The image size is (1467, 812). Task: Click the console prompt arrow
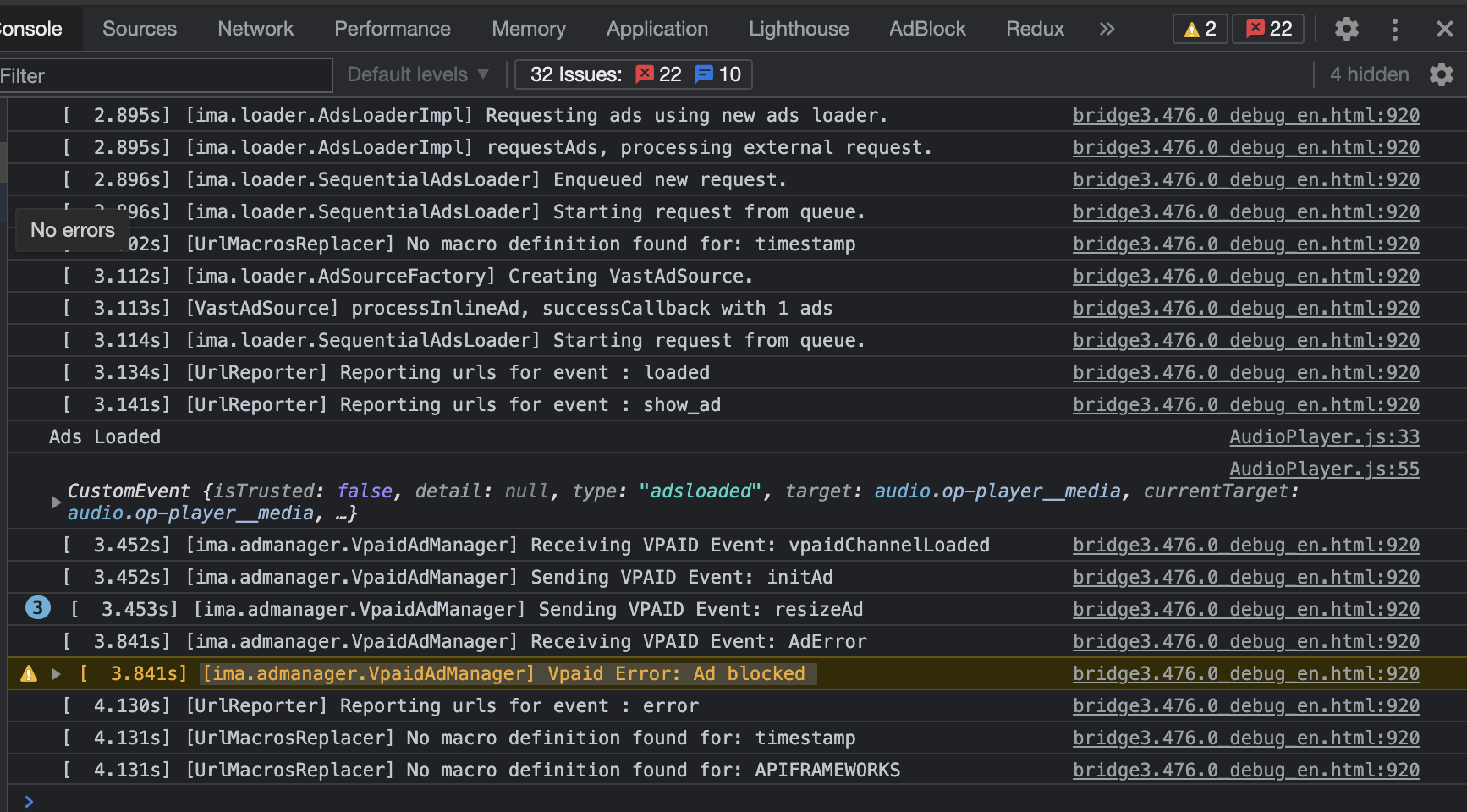pyautogui.click(x=29, y=801)
